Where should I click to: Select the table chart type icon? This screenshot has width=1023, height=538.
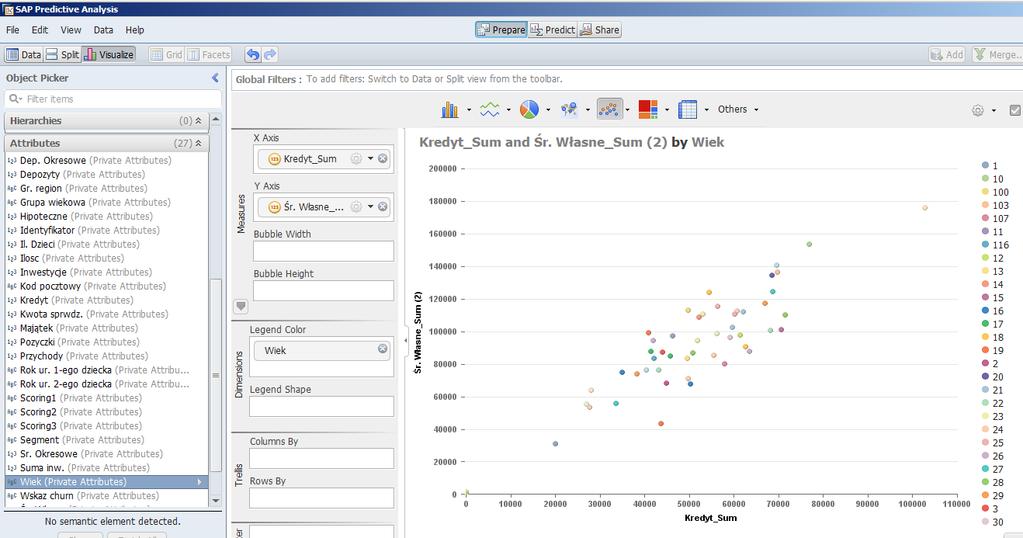[688, 110]
